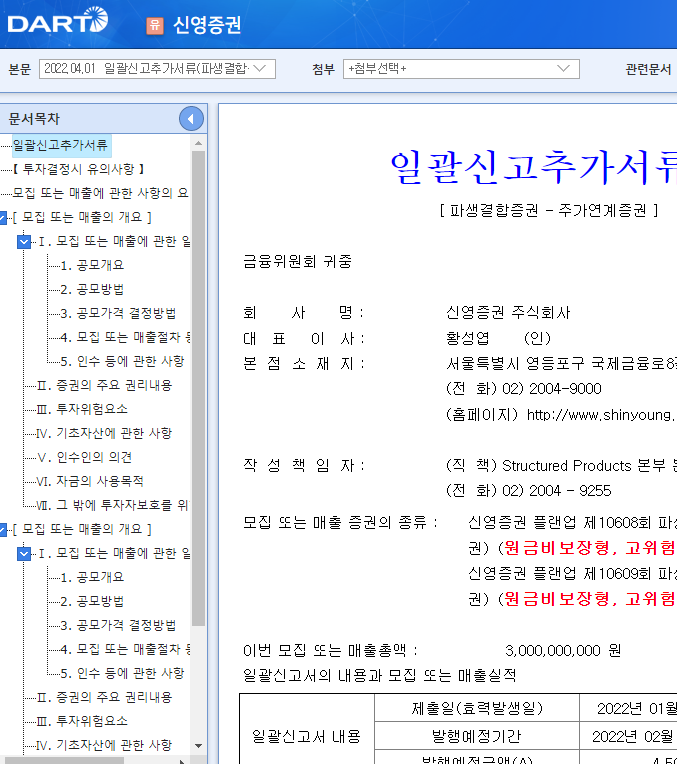Open 【 투자결정시 유의사항 】 section

78,169
